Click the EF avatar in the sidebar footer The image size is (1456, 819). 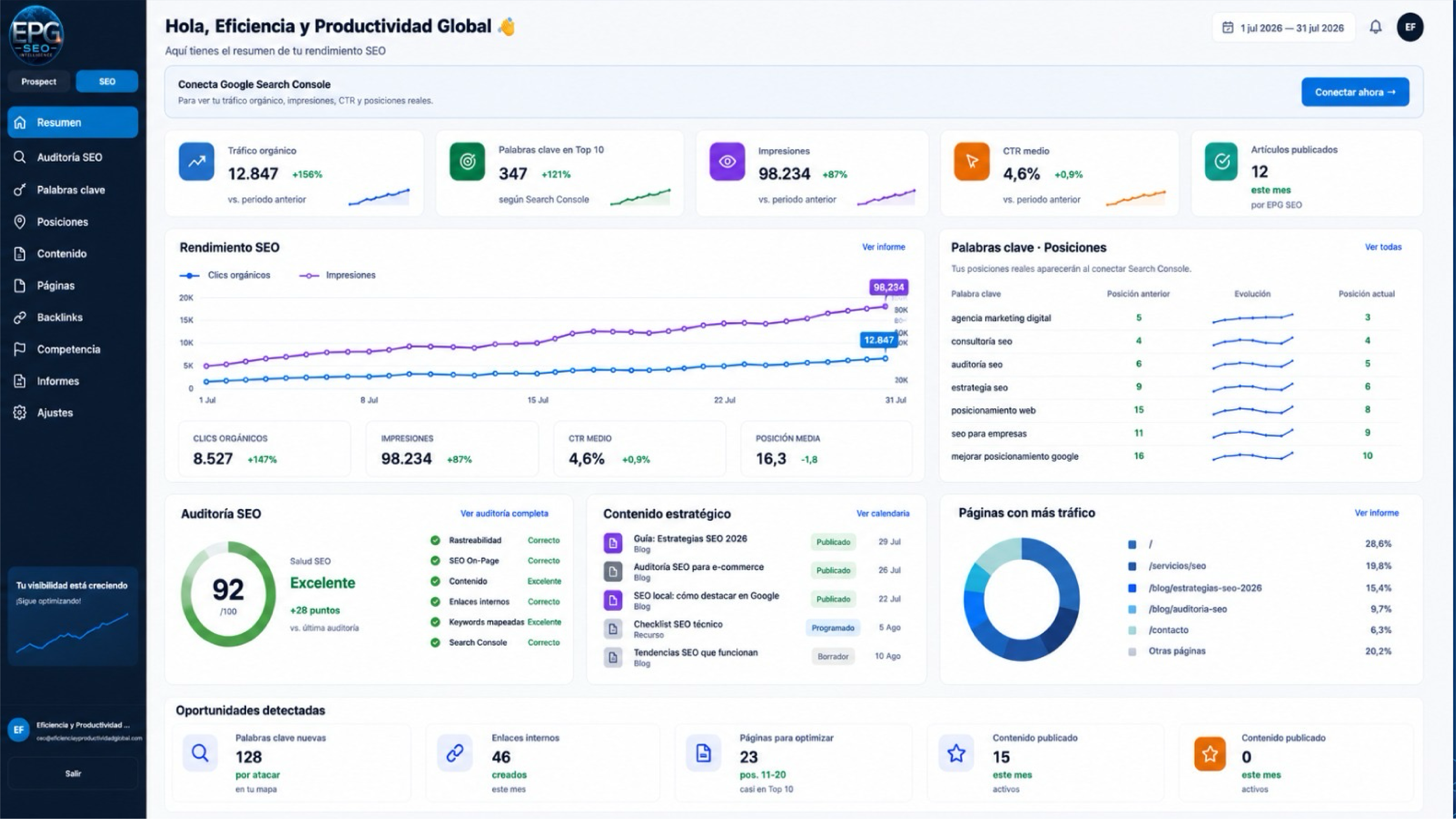pyautogui.click(x=19, y=730)
